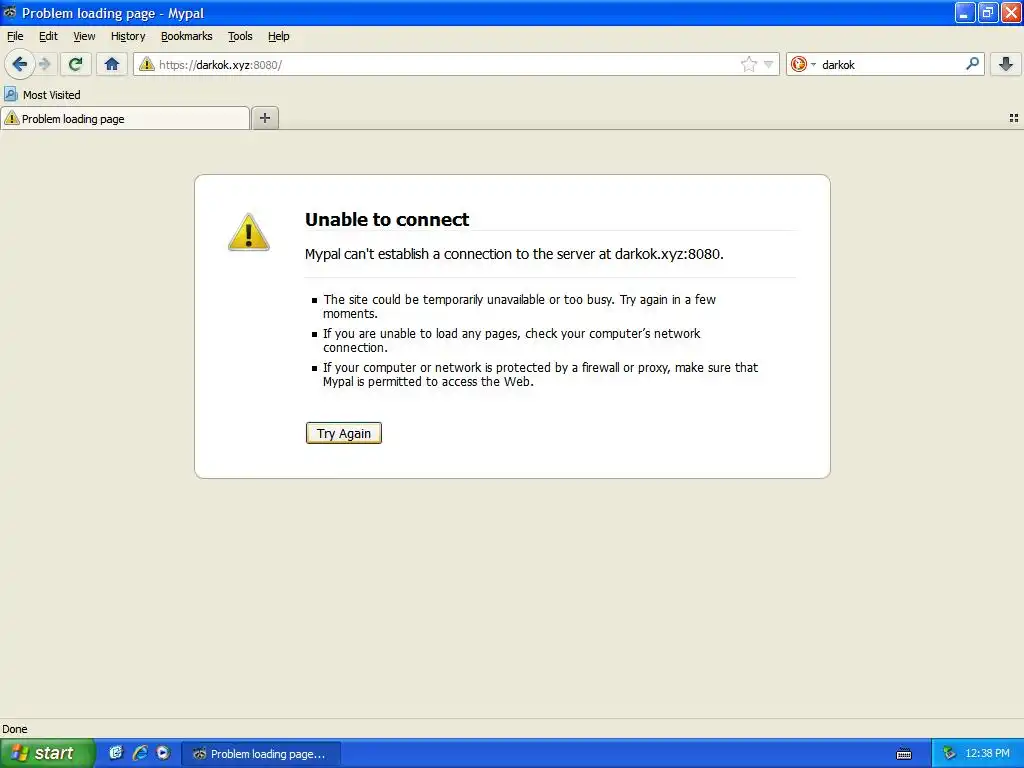Click the keyboard icon in the taskbar
Image resolution: width=1024 pixels, height=768 pixels.
pyautogui.click(x=904, y=754)
